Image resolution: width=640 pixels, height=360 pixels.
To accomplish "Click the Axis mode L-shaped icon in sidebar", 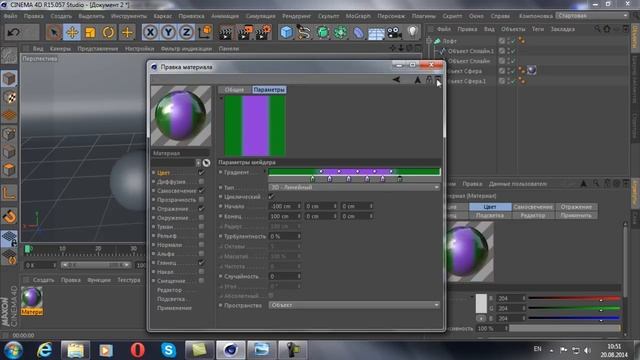I will 9,193.
